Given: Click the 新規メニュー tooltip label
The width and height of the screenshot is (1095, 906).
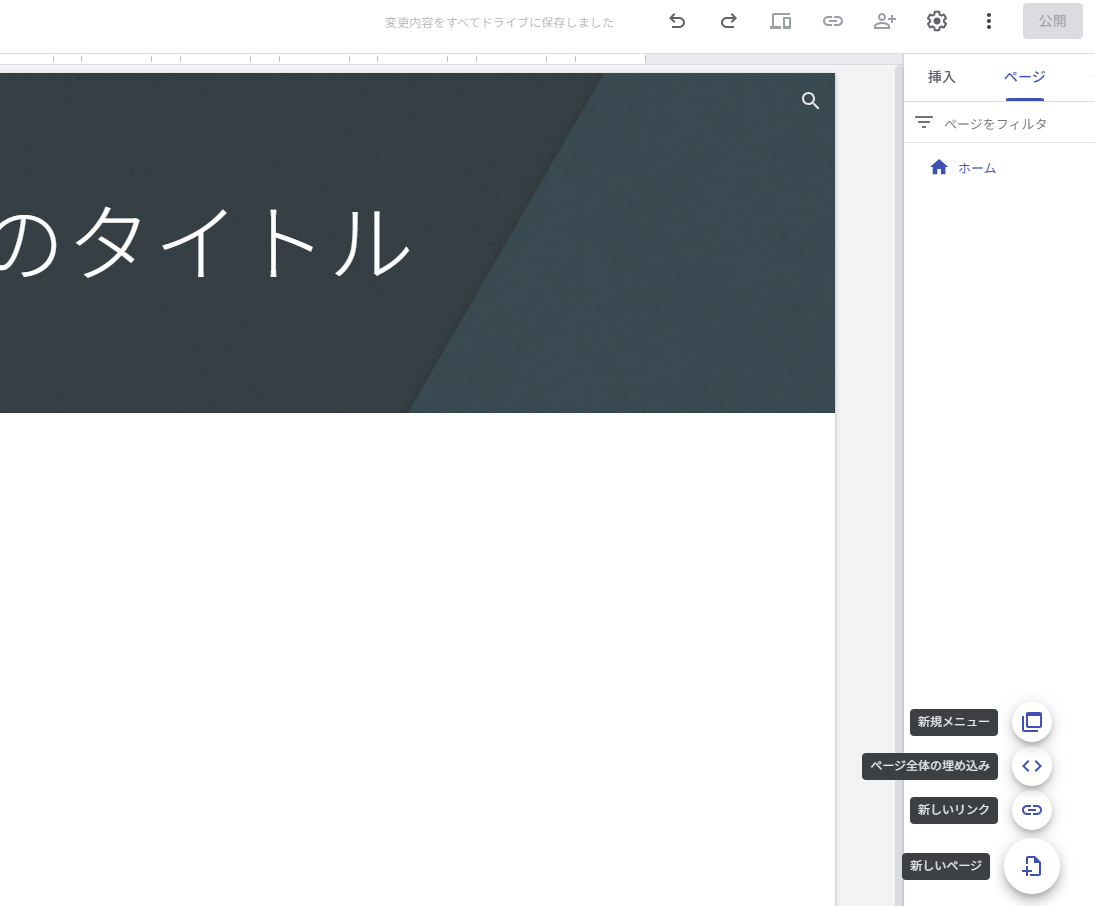Looking at the screenshot, I should pos(953,722).
